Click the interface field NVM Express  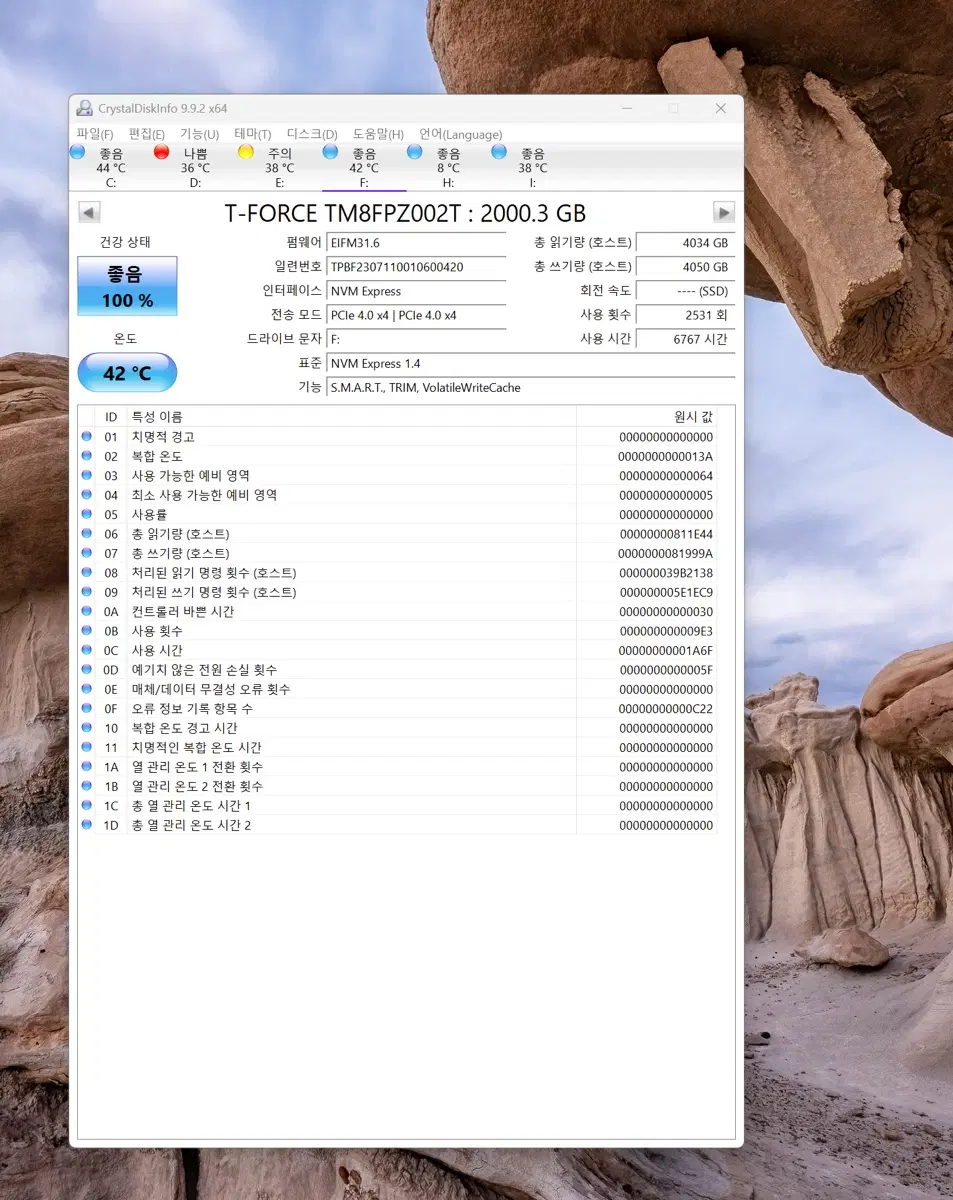(416, 291)
